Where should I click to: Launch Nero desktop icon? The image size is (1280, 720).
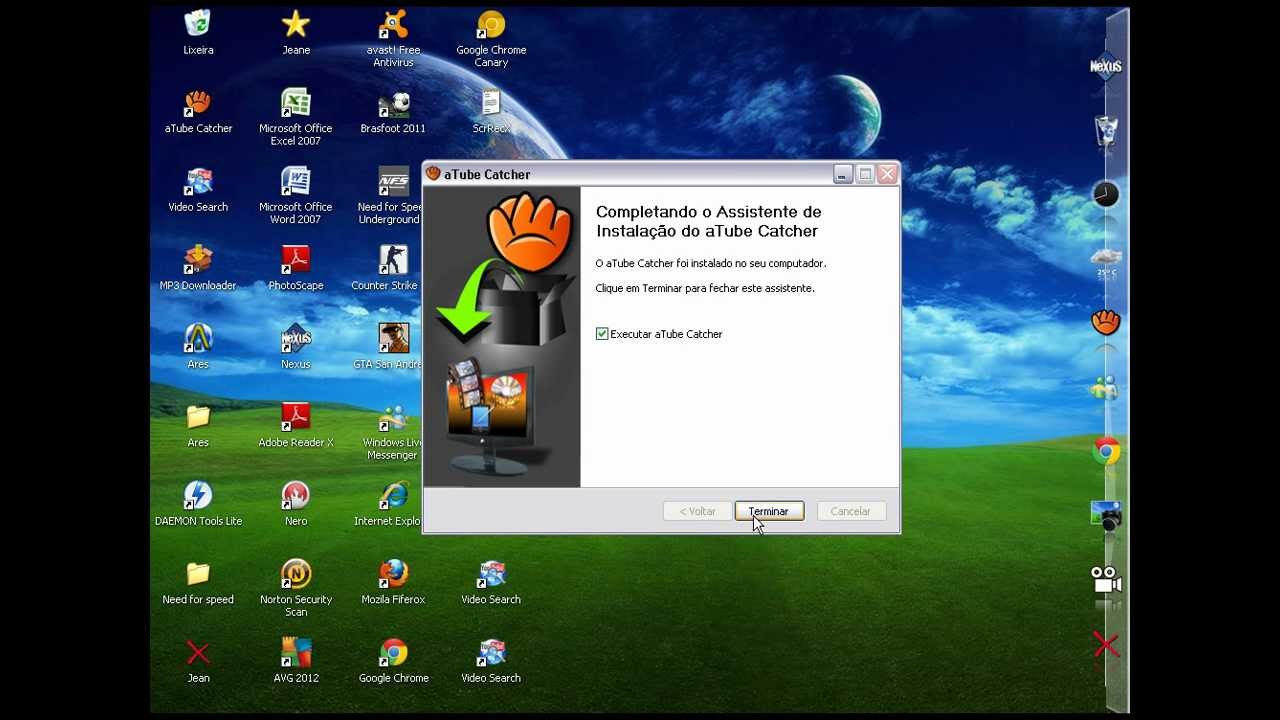[295, 503]
